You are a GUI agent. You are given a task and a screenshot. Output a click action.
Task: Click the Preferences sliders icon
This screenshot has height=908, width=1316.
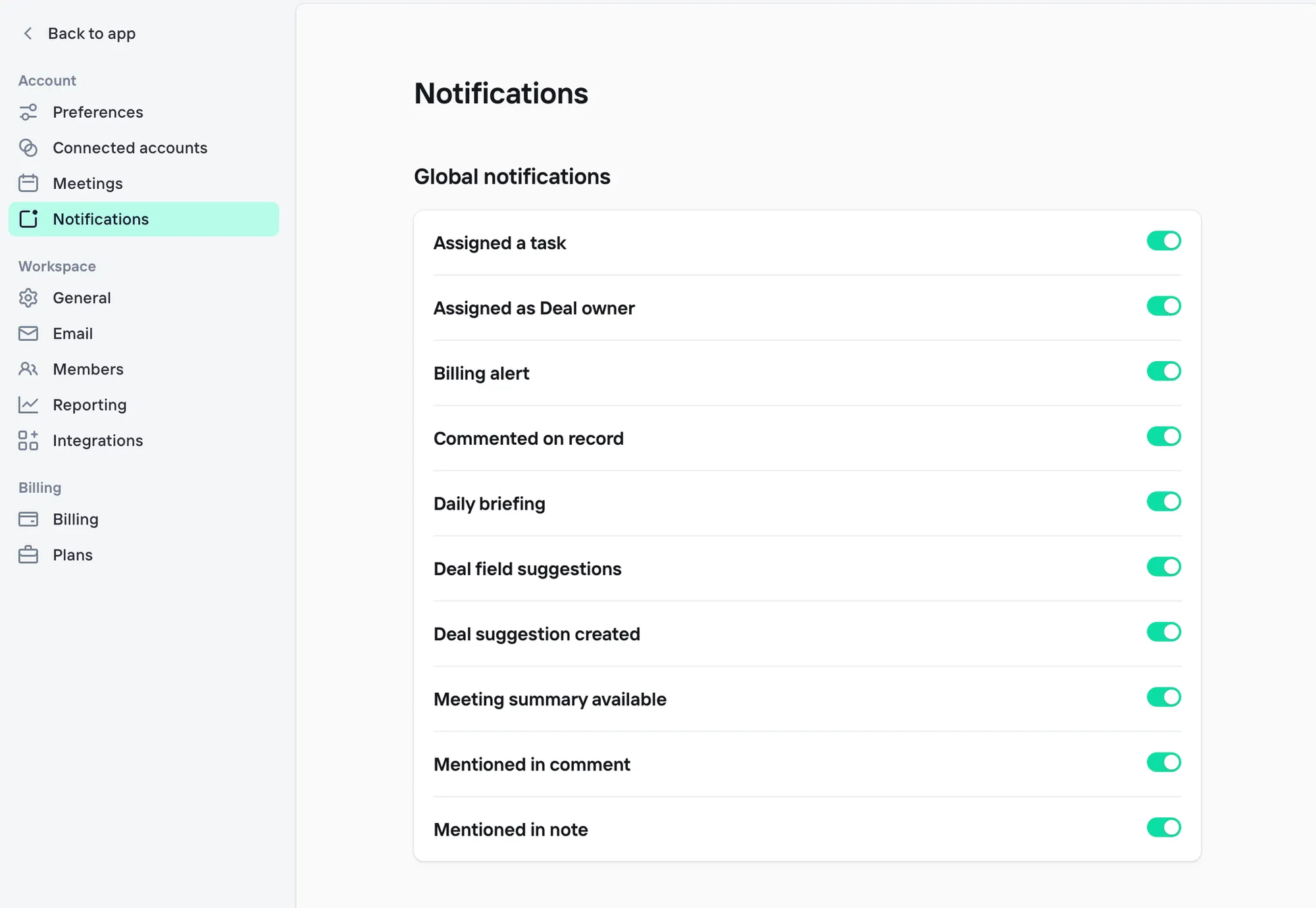[28, 113]
